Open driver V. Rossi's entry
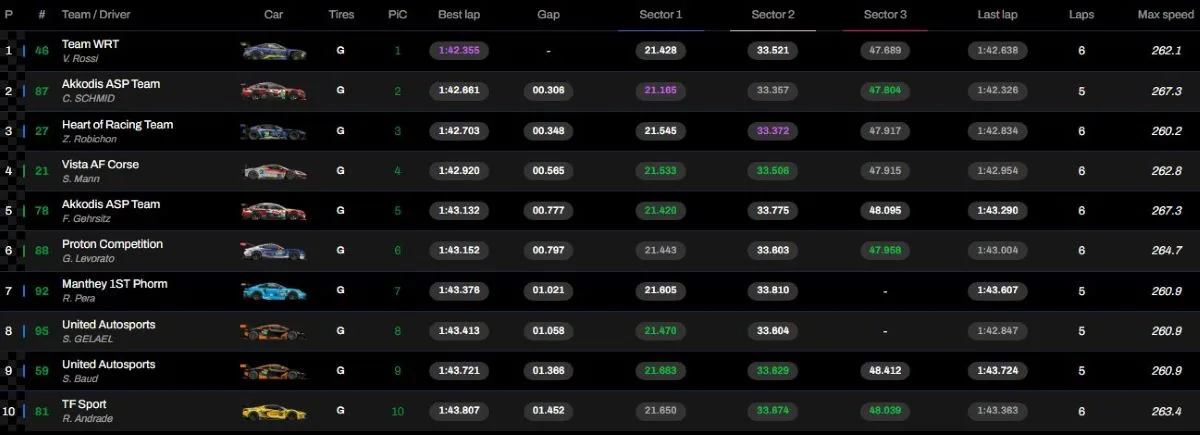The width and height of the screenshot is (1200, 435). pos(81,57)
